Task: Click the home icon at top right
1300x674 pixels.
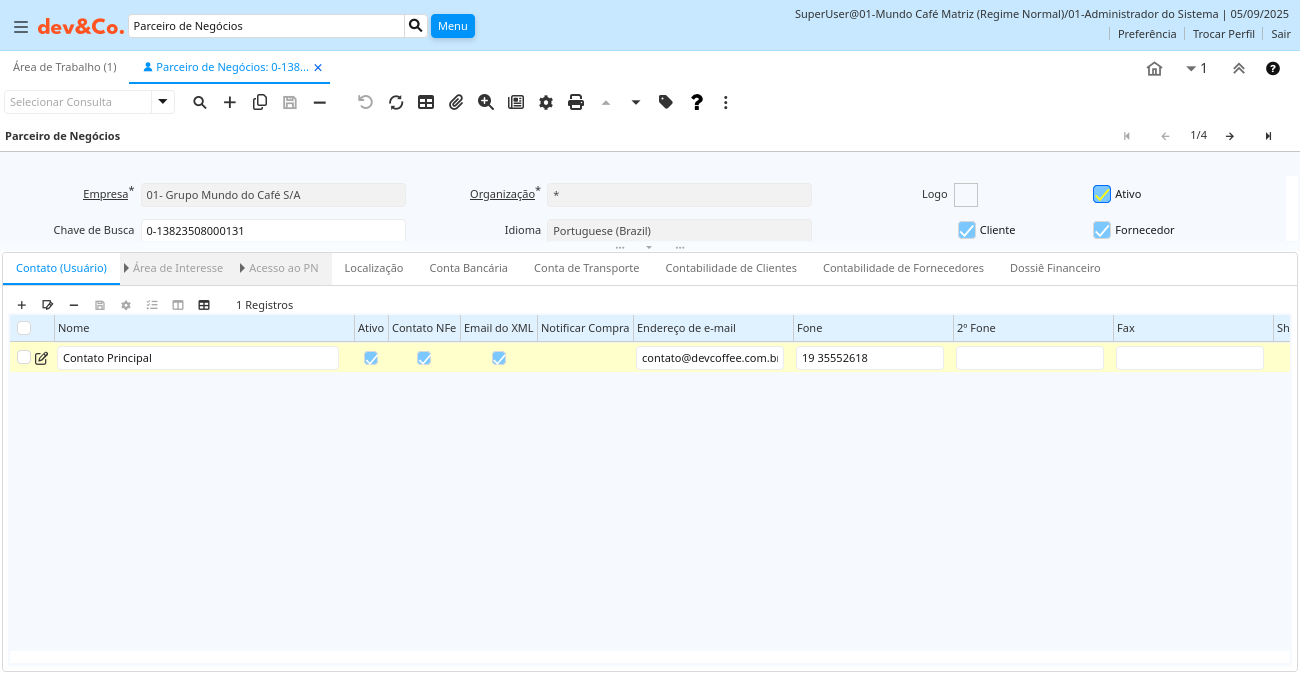Action: [x=1154, y=69]
